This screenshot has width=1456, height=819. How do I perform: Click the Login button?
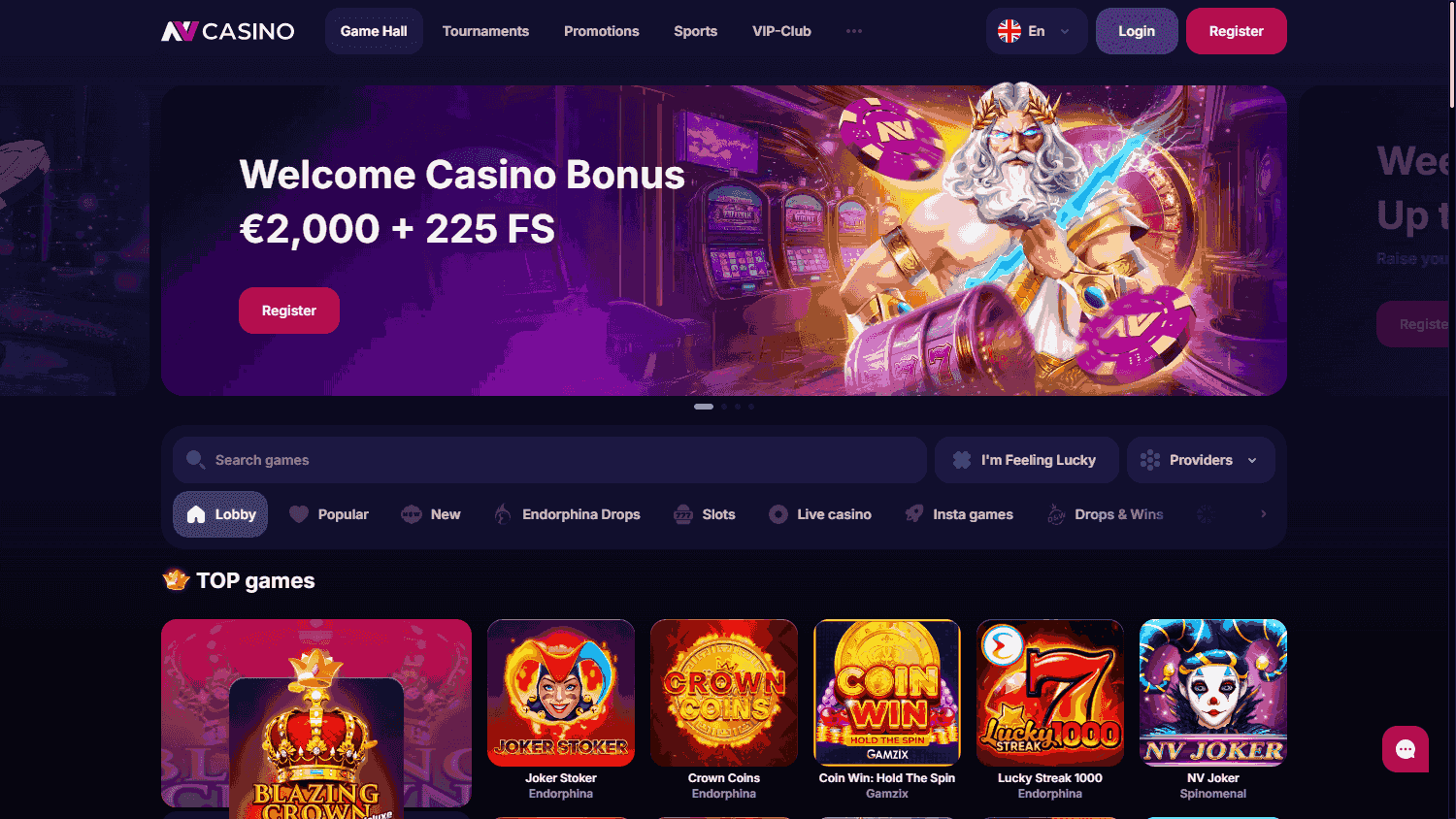pyautogui.click(x=1137, y=31)
